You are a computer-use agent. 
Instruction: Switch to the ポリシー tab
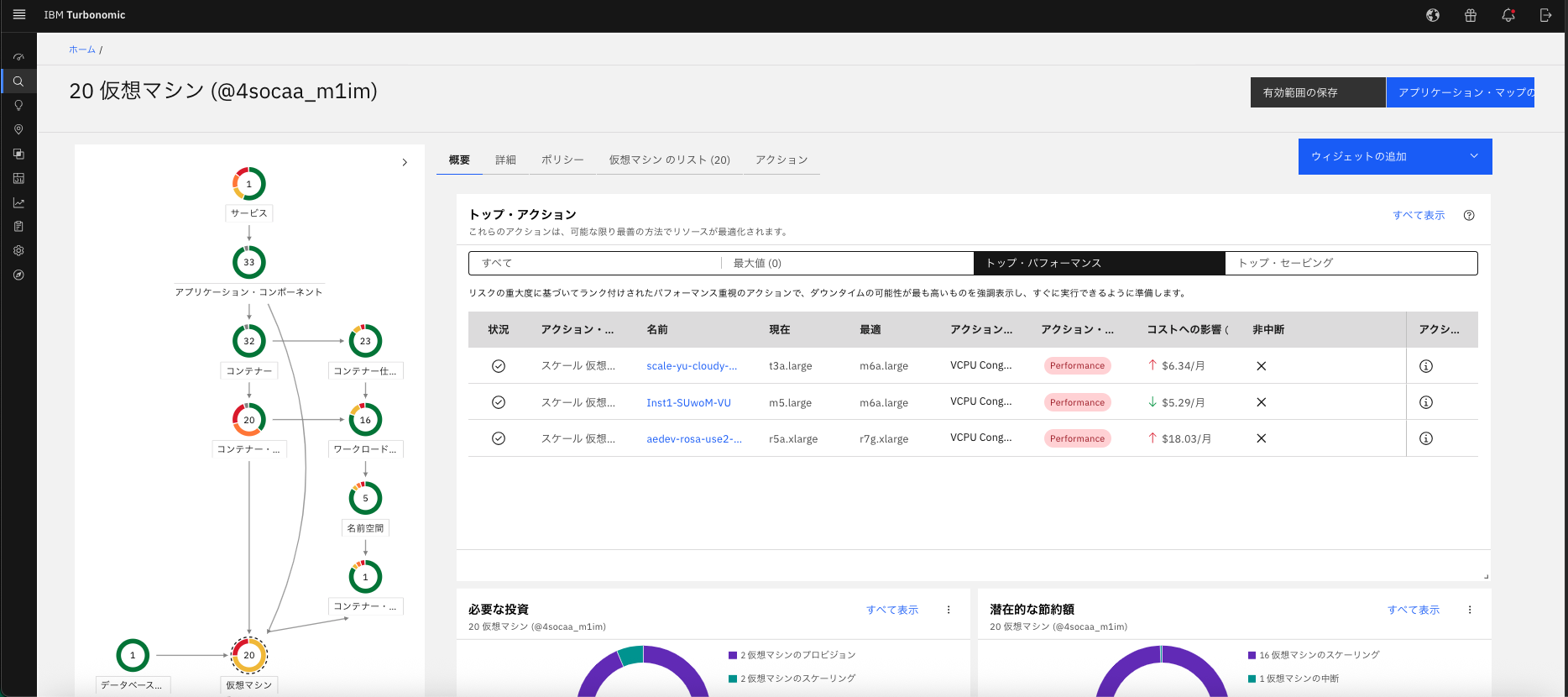coord(562,160)
